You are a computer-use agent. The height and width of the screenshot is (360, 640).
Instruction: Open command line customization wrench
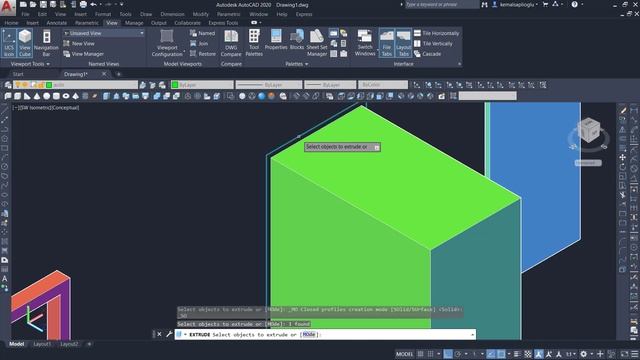169,334
